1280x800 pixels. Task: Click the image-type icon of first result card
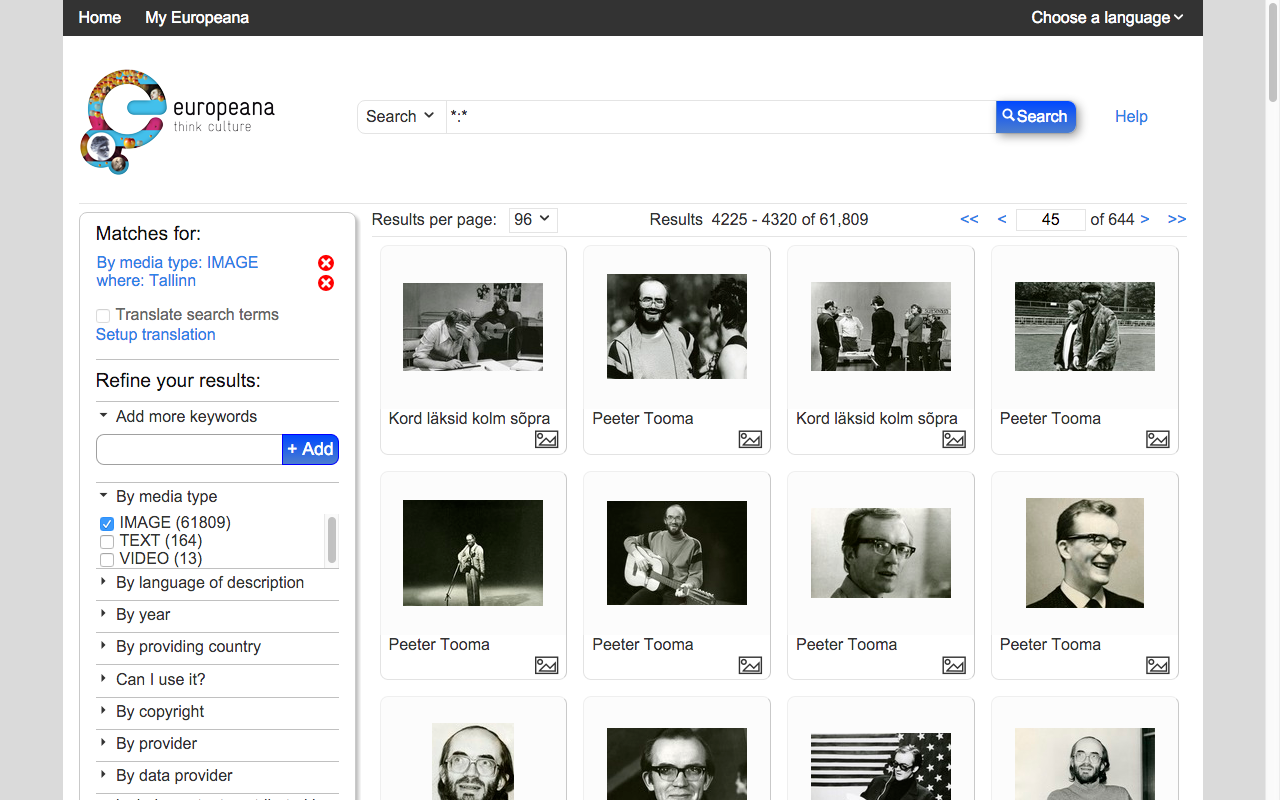[546, 439]
